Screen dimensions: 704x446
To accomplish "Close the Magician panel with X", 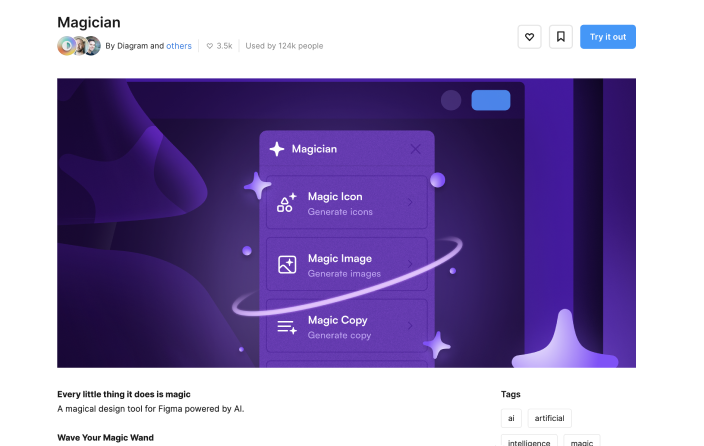I will [x=415, y=149].
